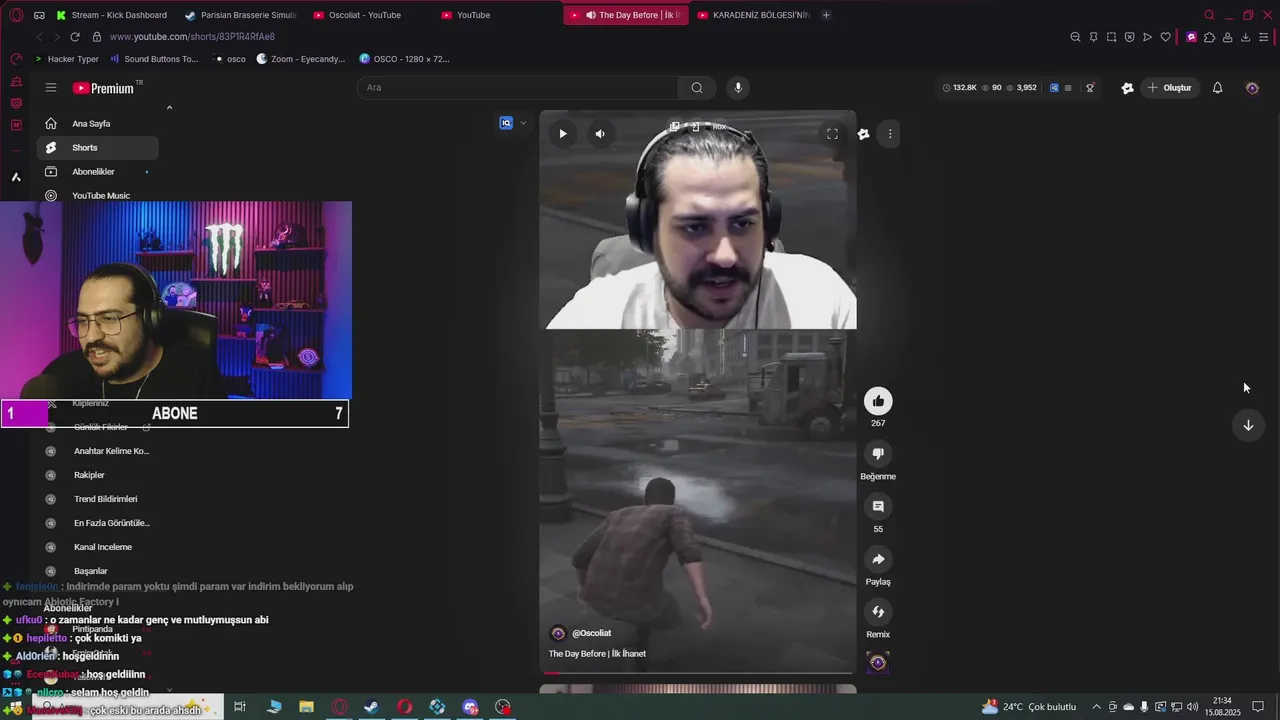Open the OSCO - 1280 × 72... bookmark

[x=404, y=59]
